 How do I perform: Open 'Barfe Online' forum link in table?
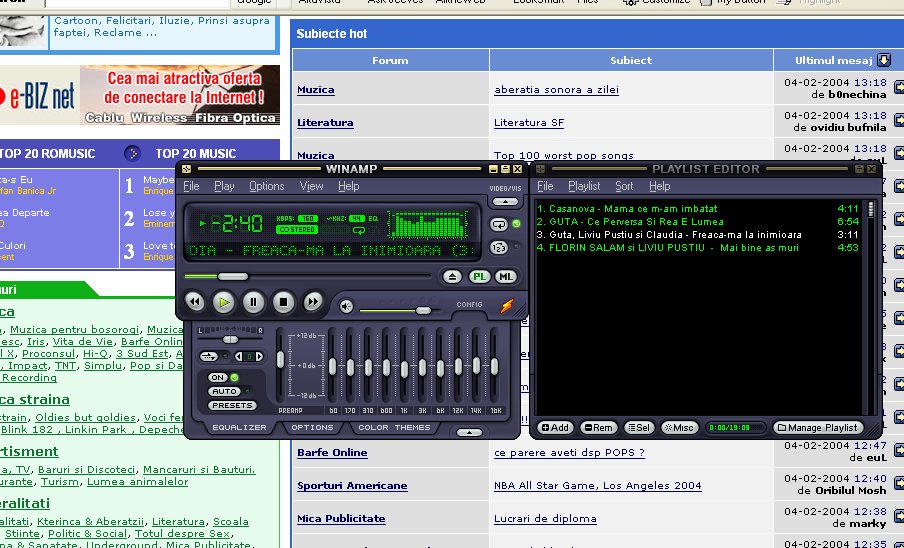point(332,453)
